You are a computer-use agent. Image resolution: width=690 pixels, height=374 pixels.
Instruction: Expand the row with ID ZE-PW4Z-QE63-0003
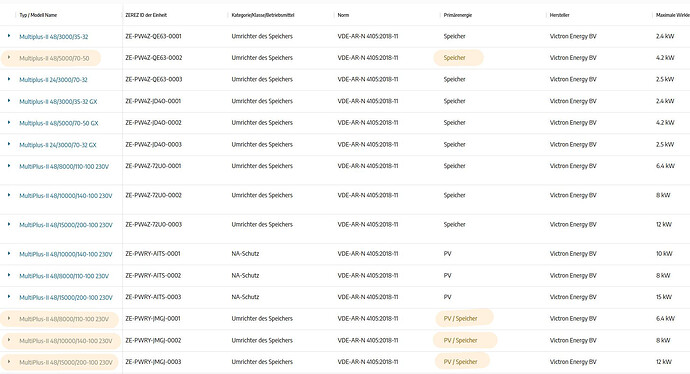tap(9, 79)
